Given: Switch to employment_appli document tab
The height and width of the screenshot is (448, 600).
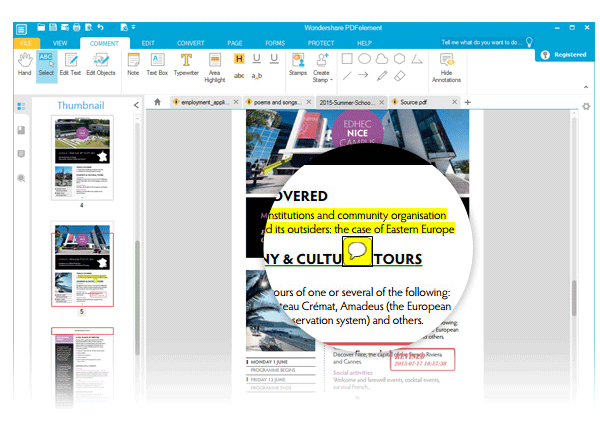Looking at the screenshot, I should click(203, 102).
